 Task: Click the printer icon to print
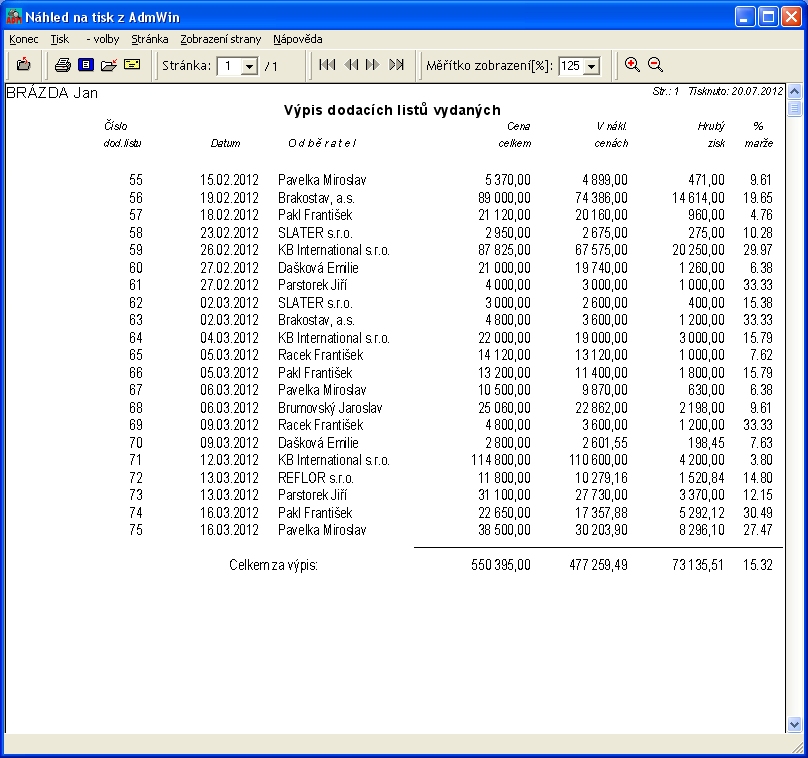click(x=63, y=65)
